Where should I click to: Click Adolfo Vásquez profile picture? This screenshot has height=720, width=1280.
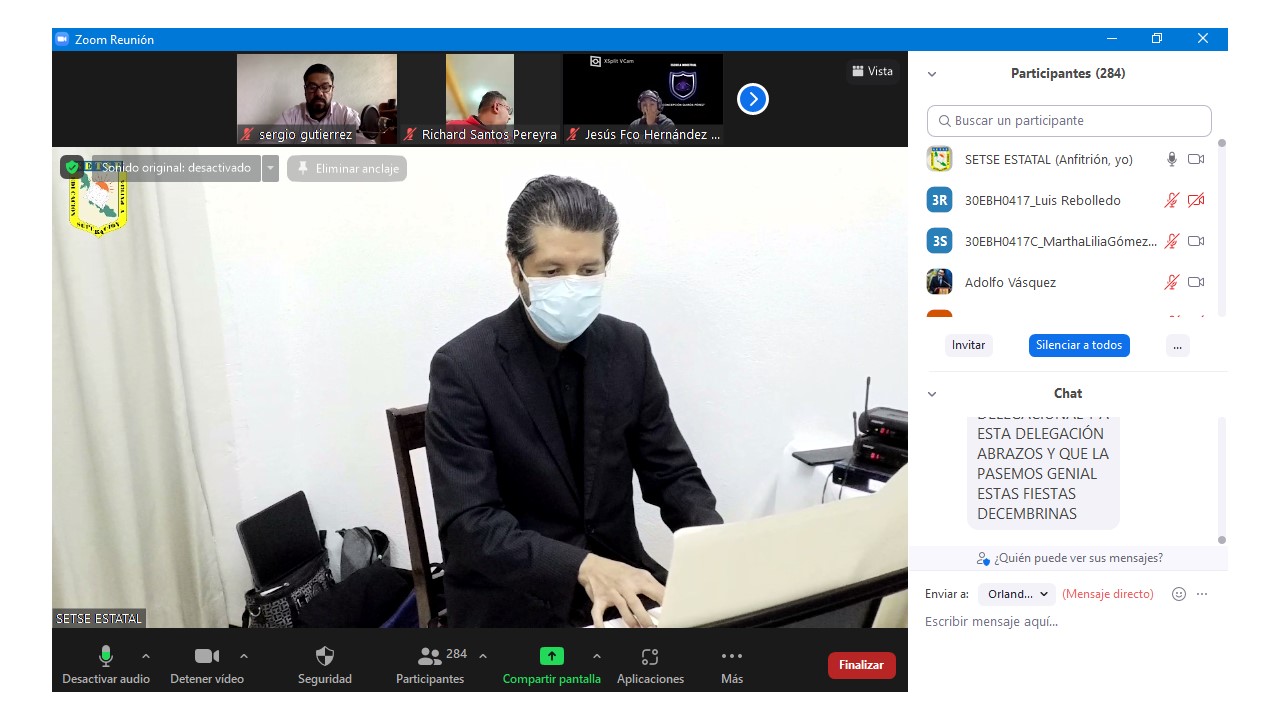point(939,282)
